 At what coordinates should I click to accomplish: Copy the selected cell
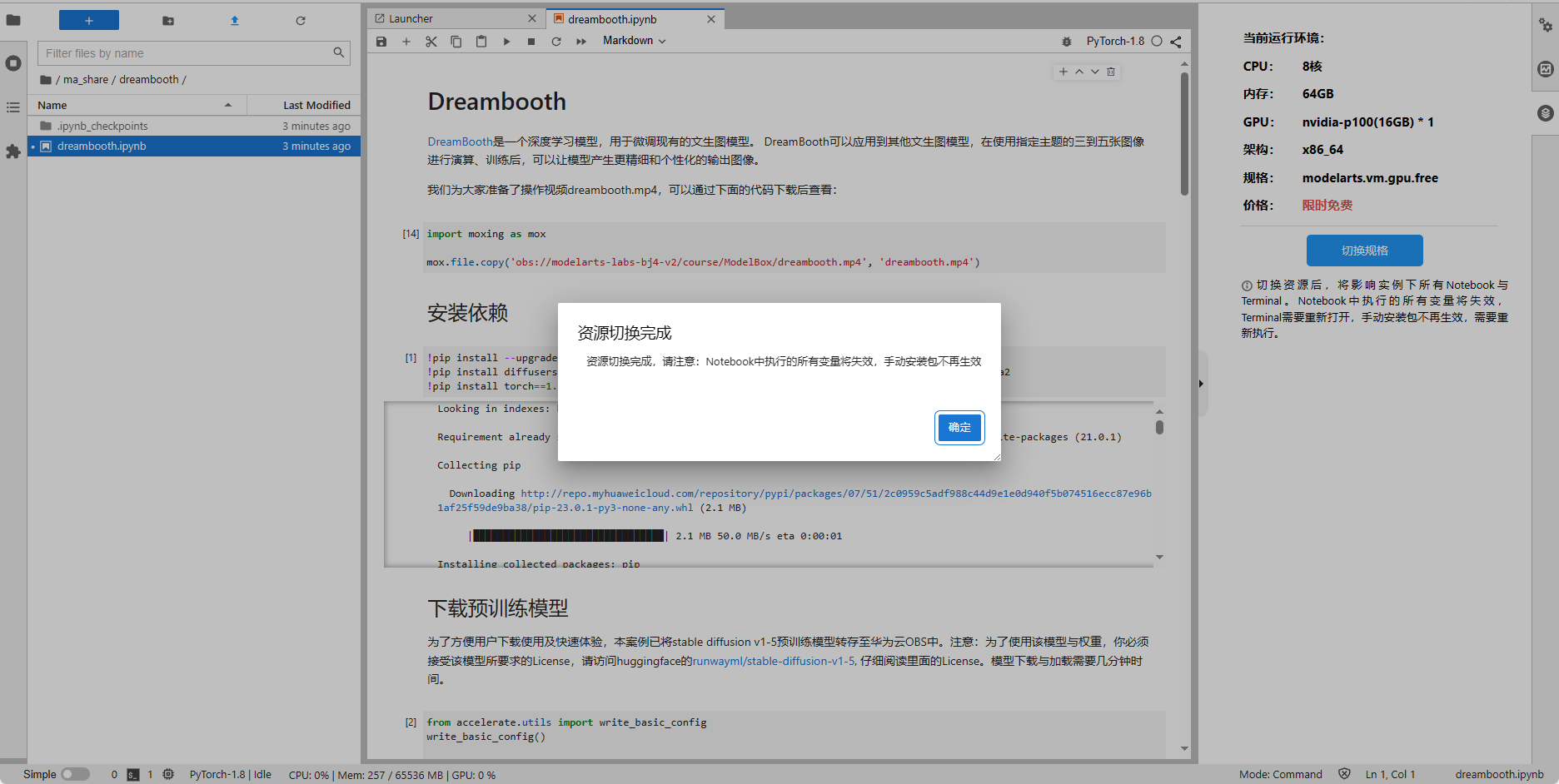click(456, 42)
